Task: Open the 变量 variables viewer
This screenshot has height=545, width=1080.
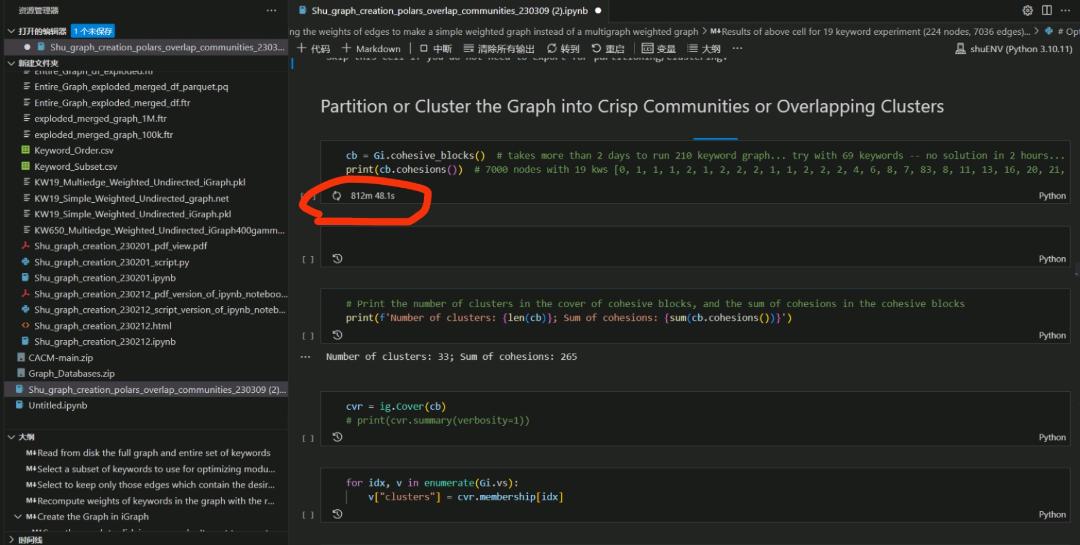Action: pos(658,48)
